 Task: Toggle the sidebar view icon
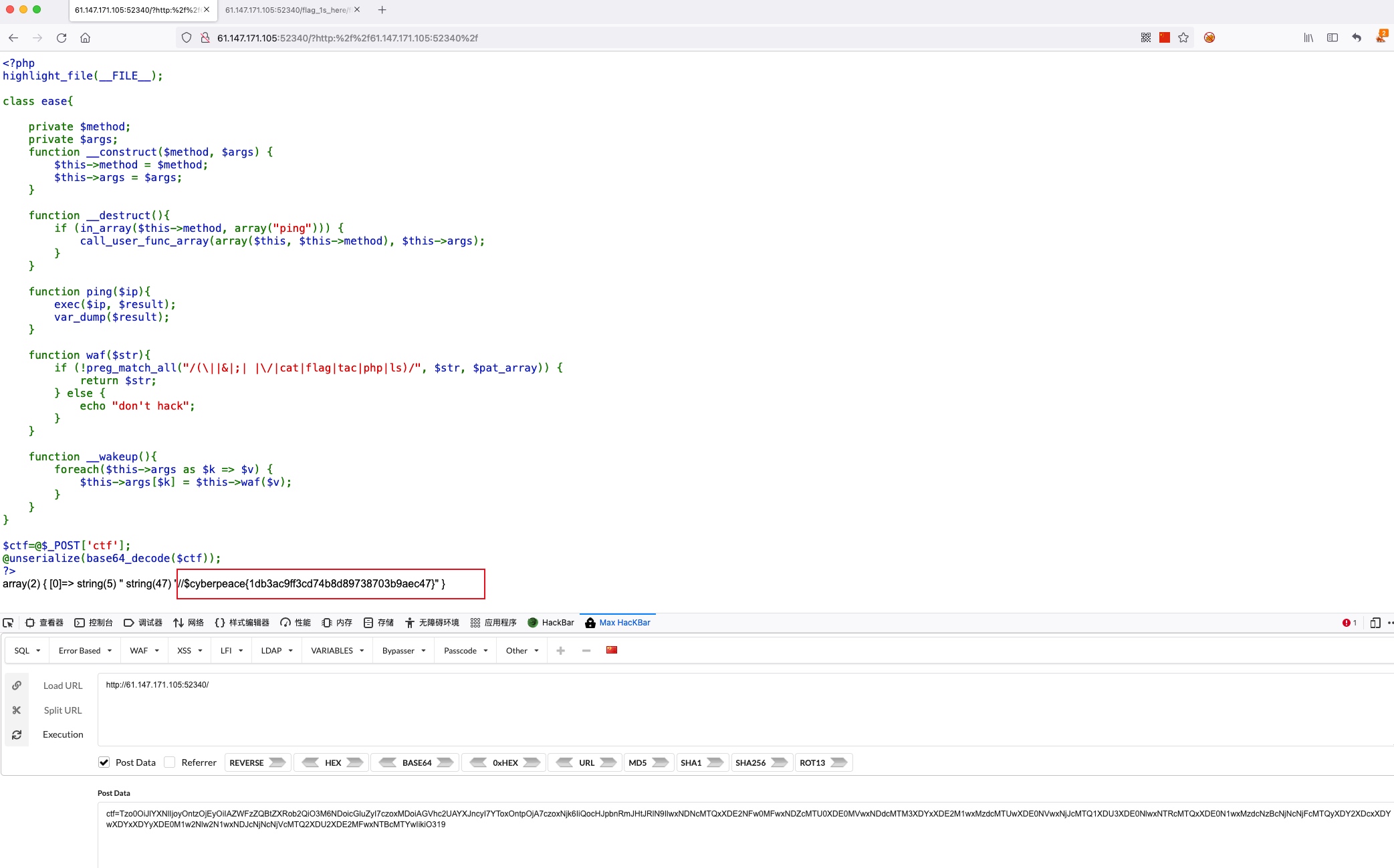pyautogui.click(x=1332, y=38)
